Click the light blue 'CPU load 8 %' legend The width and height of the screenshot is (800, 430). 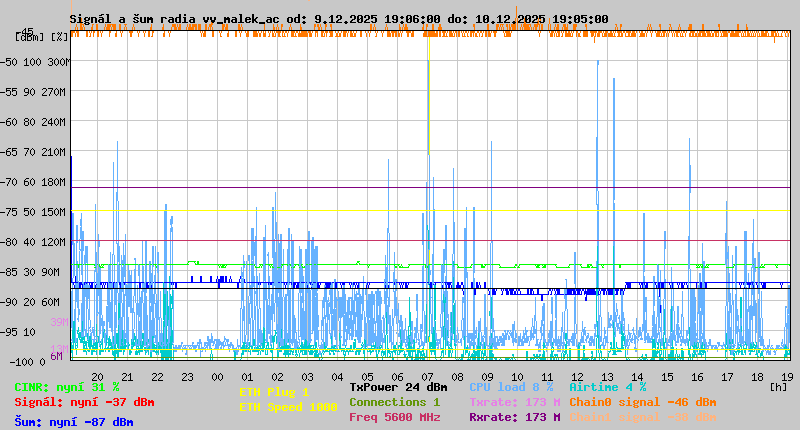(511, 388)
